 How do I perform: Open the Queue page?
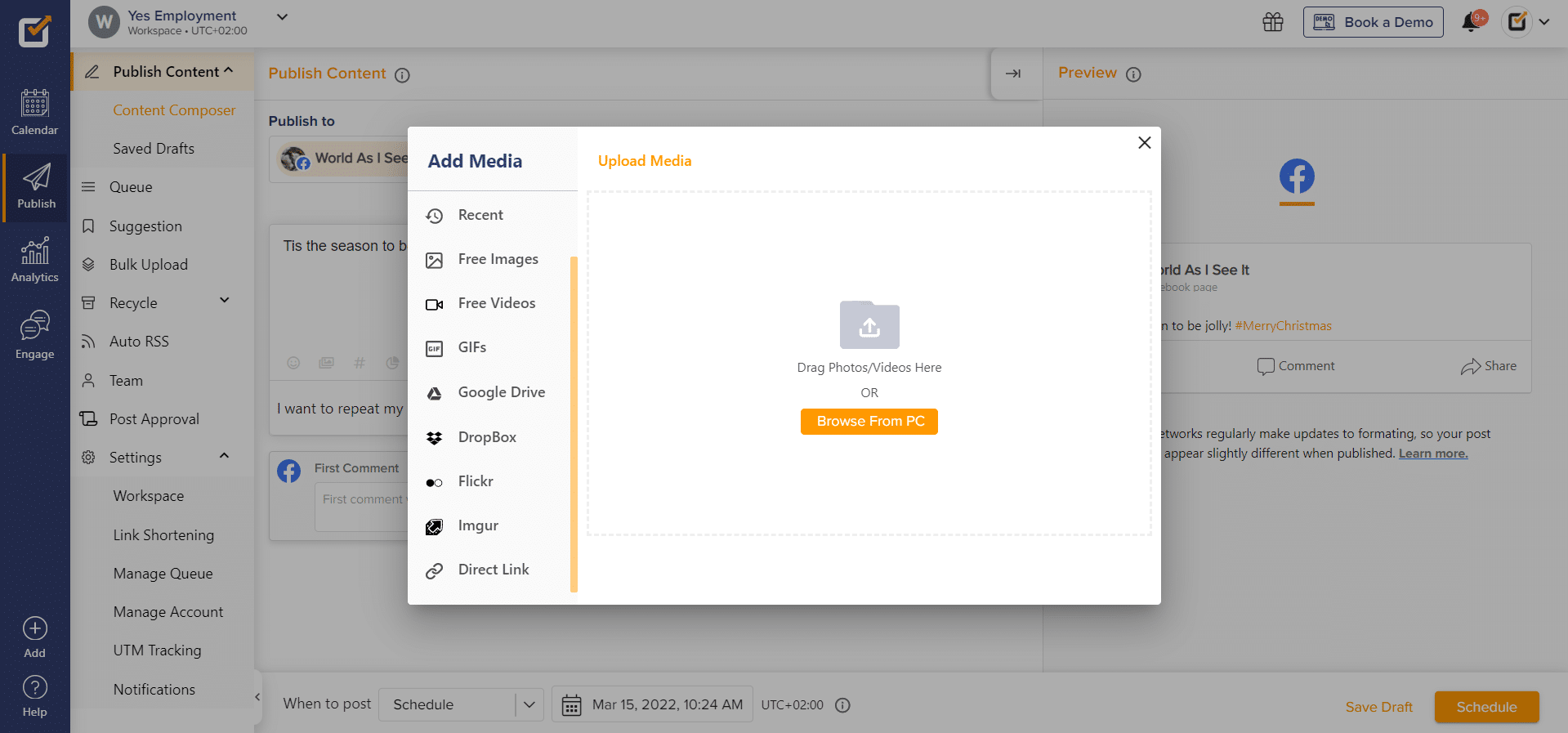pos(131,187)
